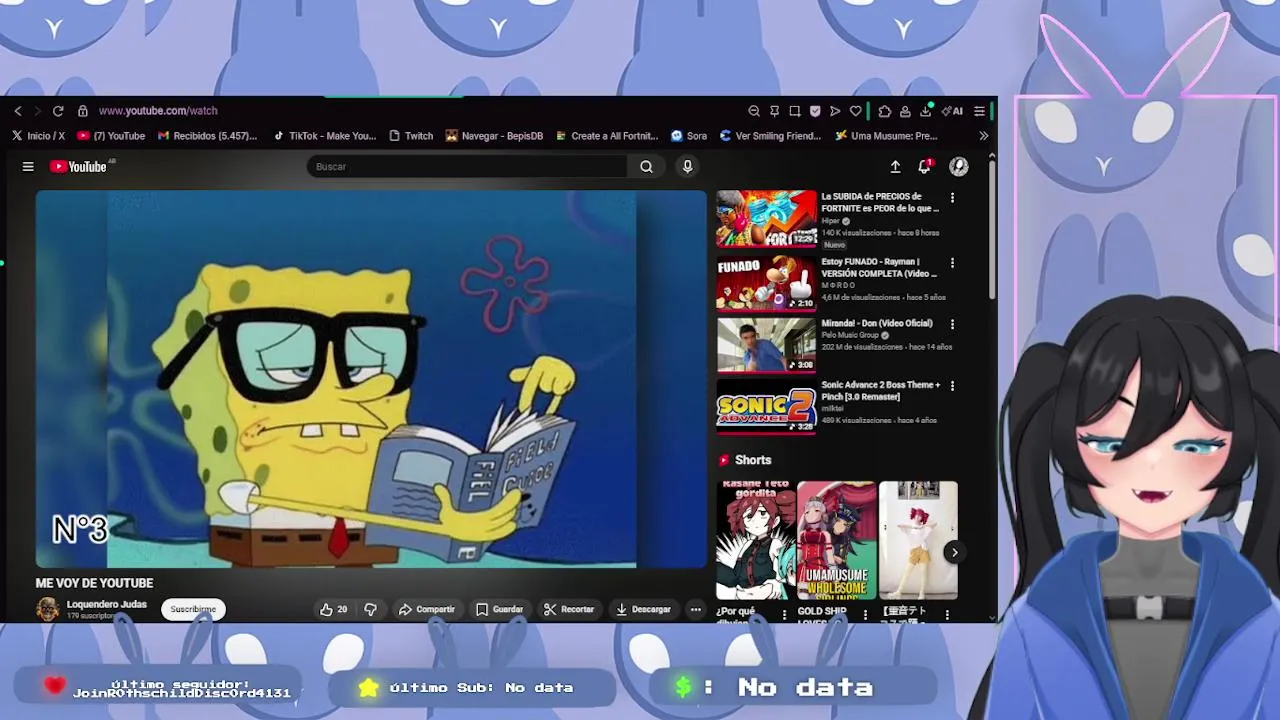Image resolution: width=1280 pixels, height=720 pixels.
Task: Open more actions ellipsis under video
Action: pyautogui.click(x=696, y=609)
